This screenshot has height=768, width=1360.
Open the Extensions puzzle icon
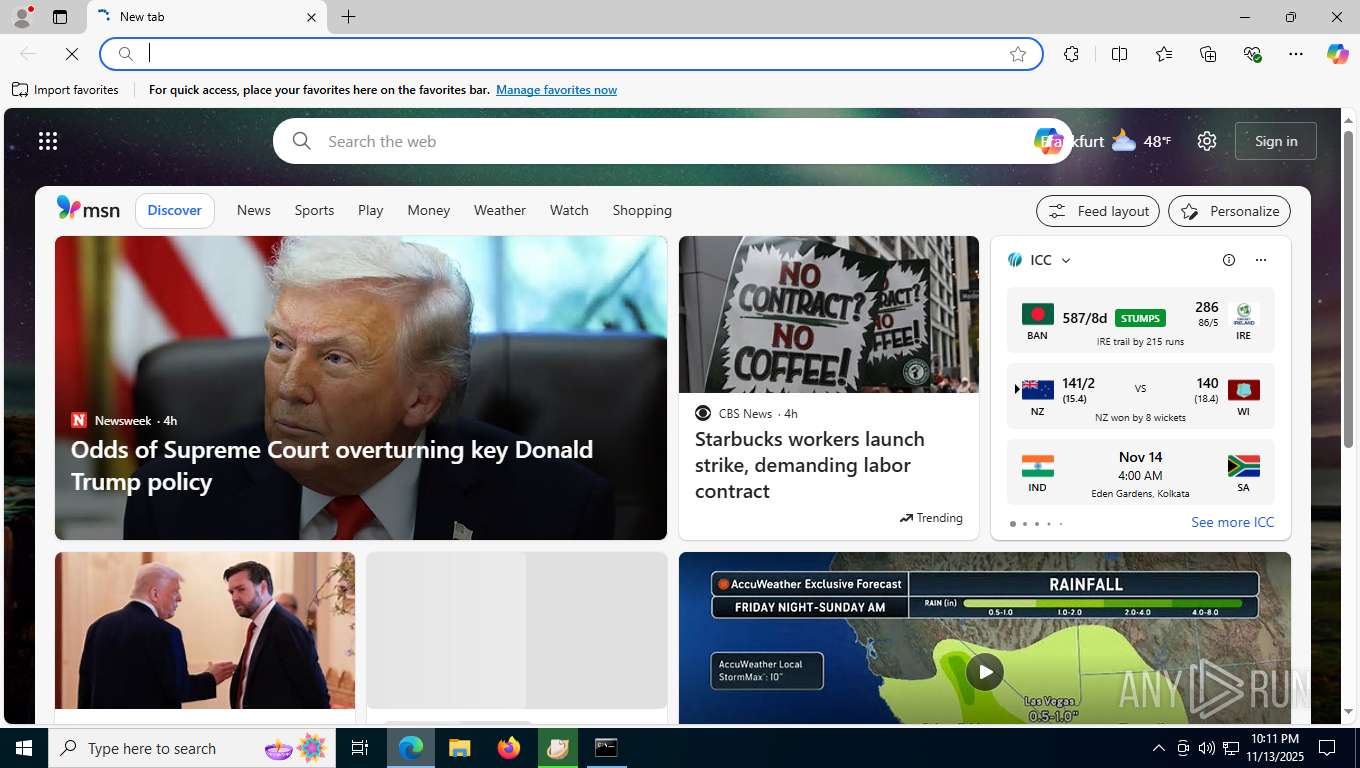click(x=1072, y=54)
